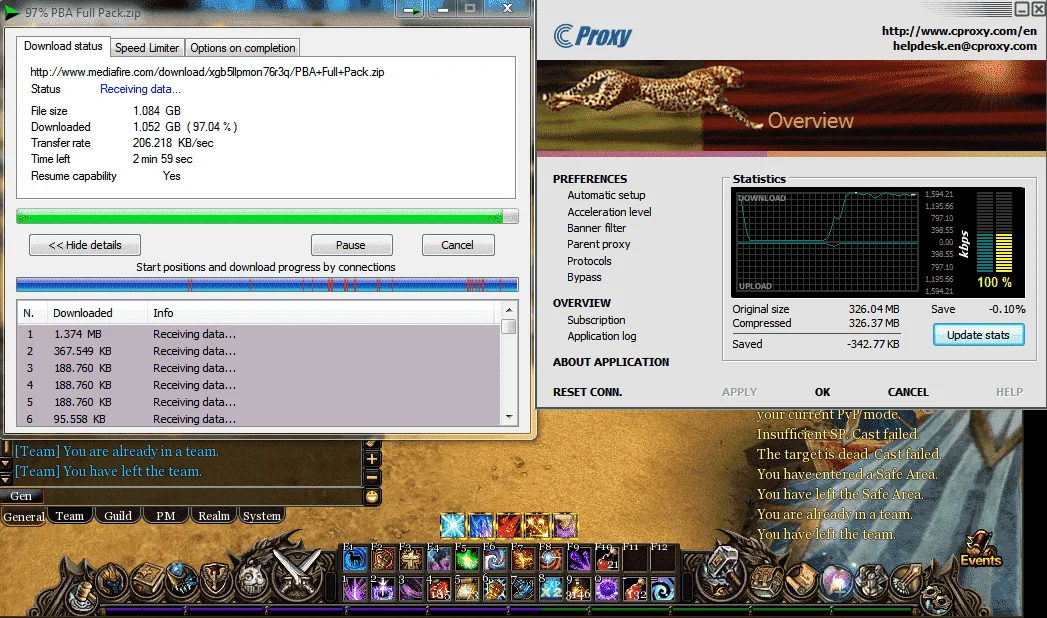This screenshot has height=618, width=1047.
Task: Click the green download progress bar
Action: coord(267,216)
